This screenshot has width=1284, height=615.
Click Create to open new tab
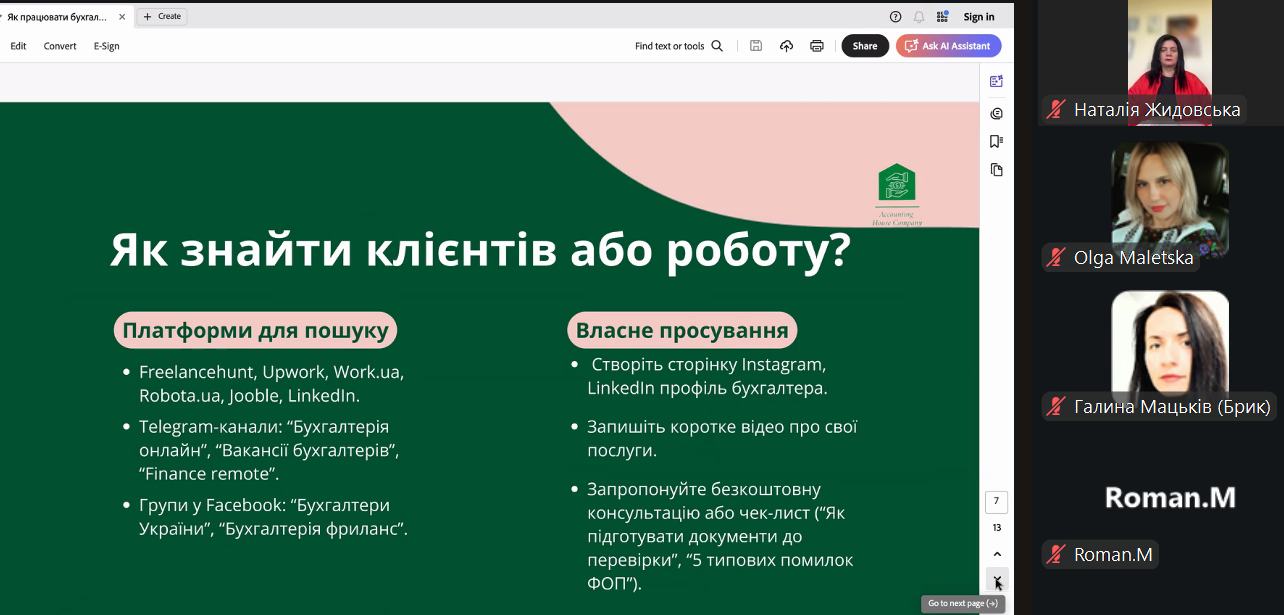162,16
